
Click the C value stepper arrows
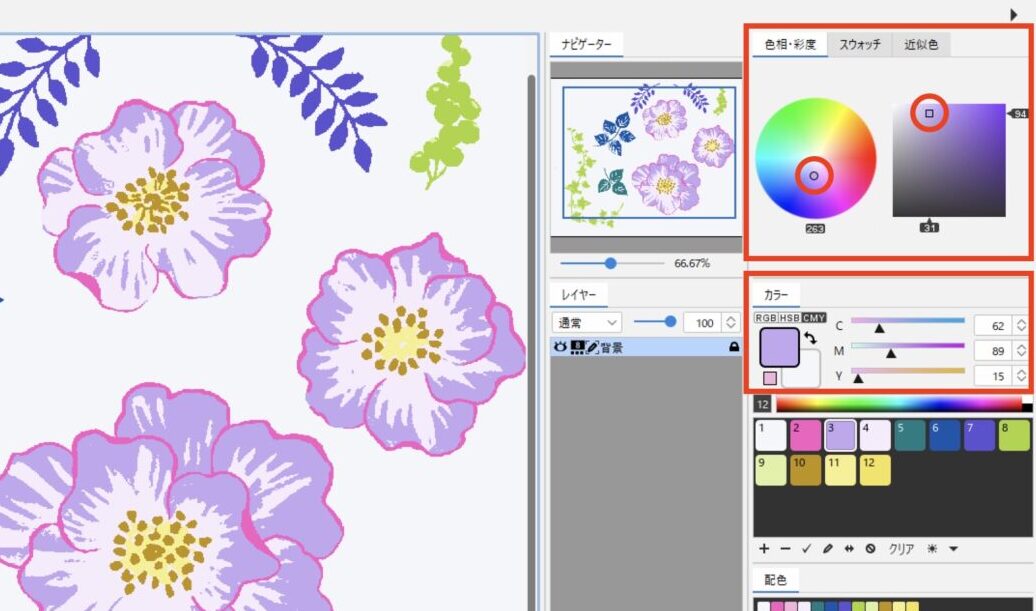(x=1021, y=325)
